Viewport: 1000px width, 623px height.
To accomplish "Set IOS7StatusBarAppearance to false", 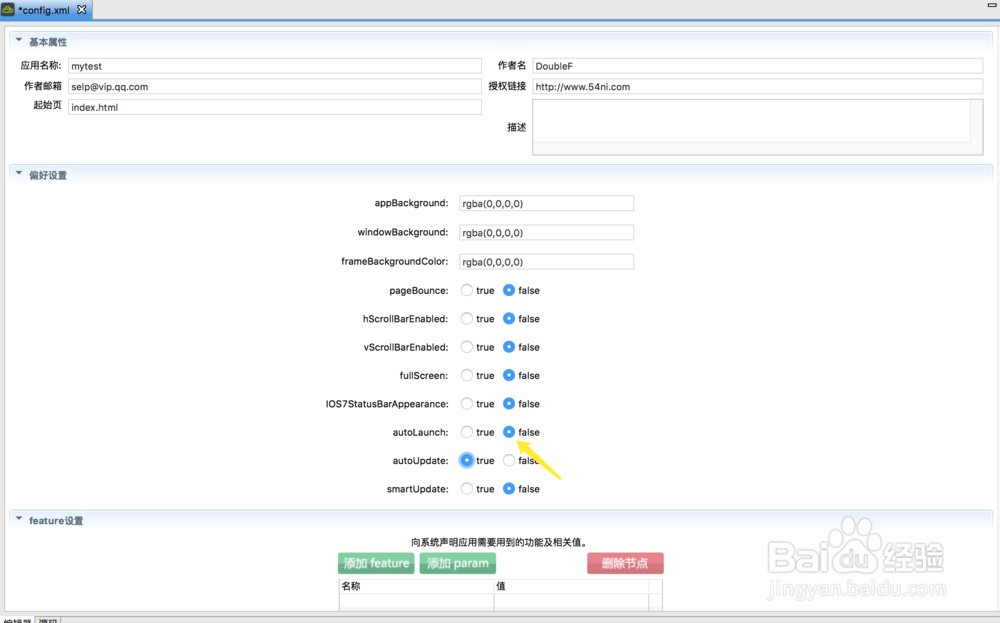I will click(x=509, y=404).
